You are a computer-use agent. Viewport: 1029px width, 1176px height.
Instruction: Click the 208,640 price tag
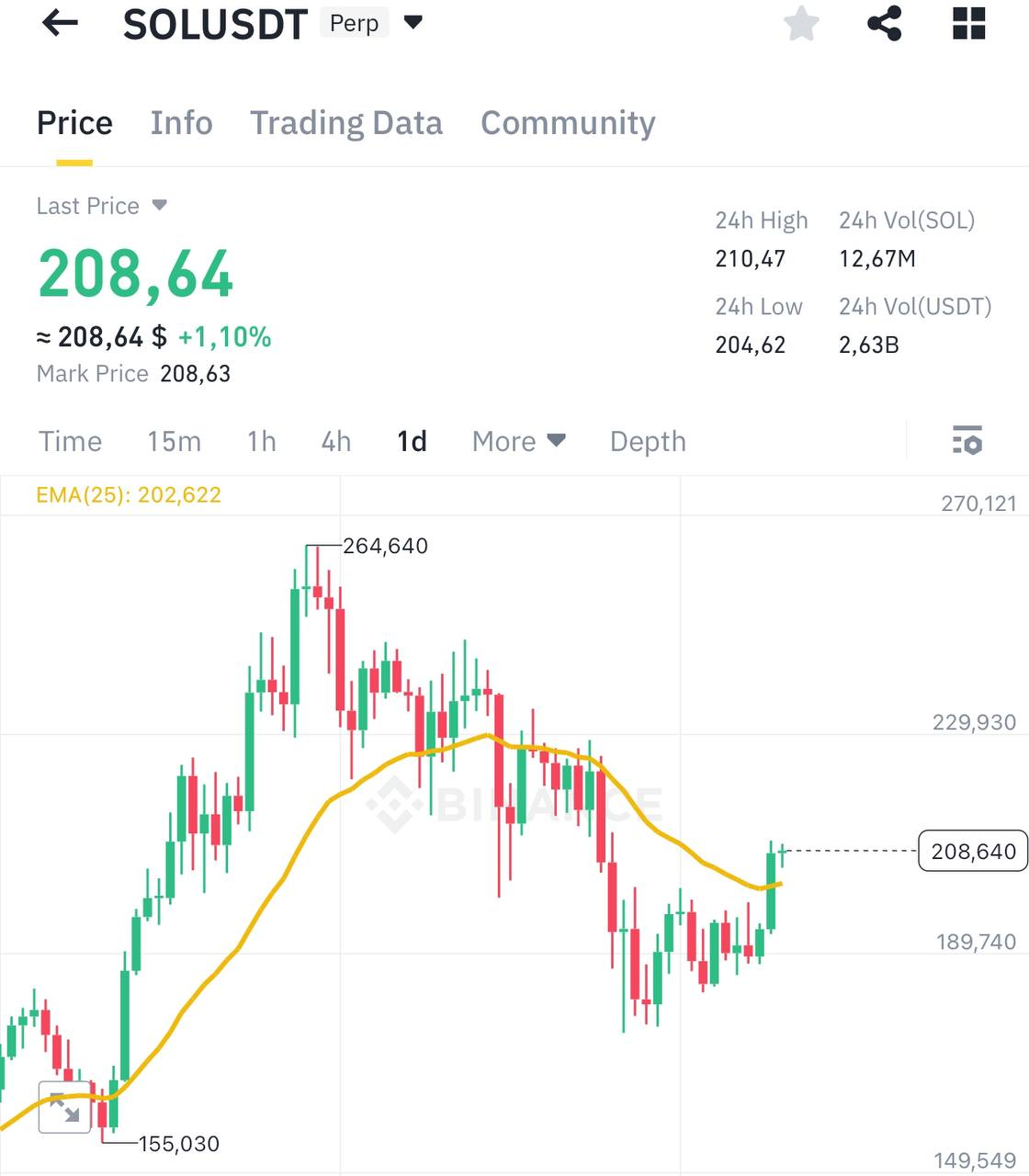[972, 852]
